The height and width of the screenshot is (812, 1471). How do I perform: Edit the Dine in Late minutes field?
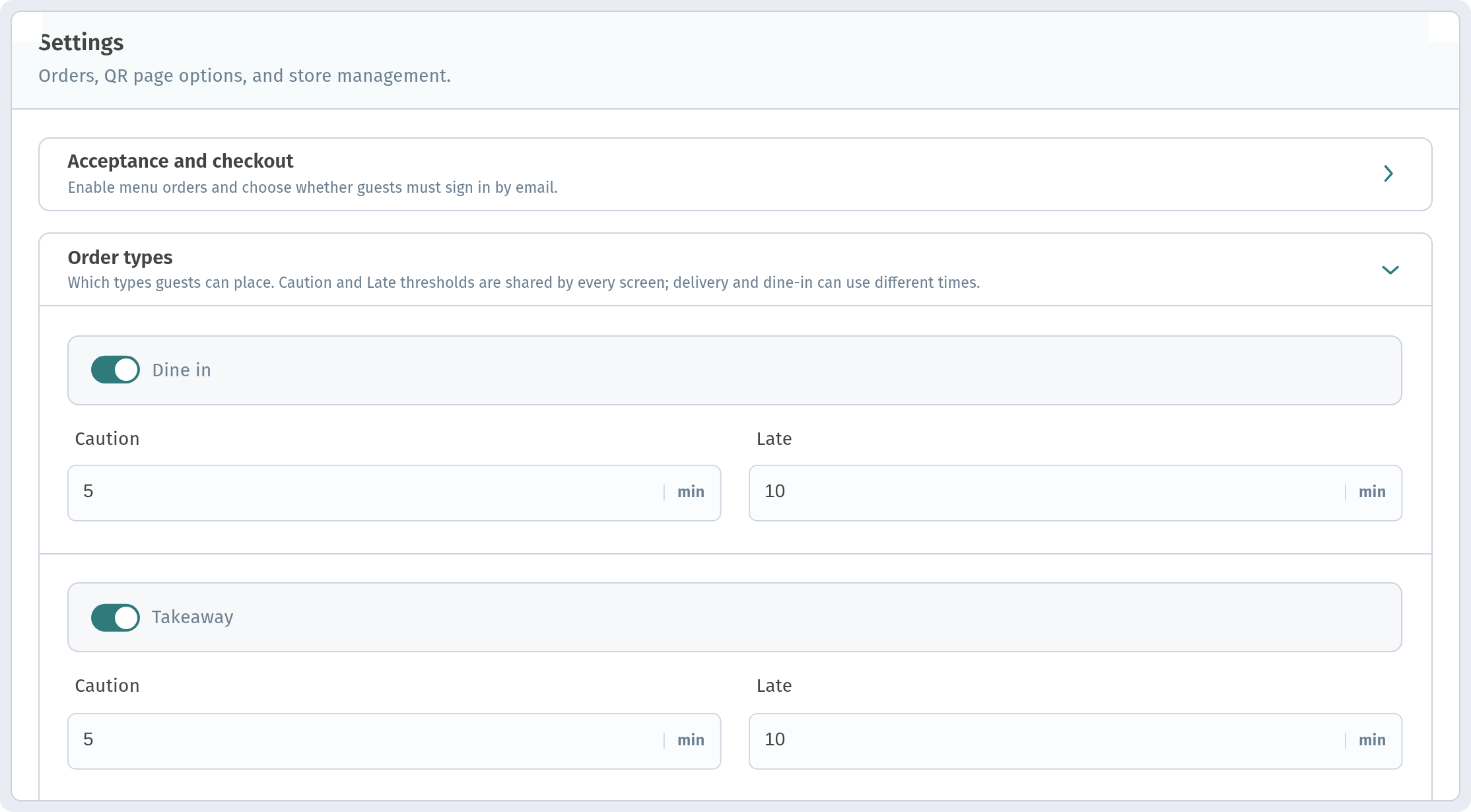(x=1076, y=493)
